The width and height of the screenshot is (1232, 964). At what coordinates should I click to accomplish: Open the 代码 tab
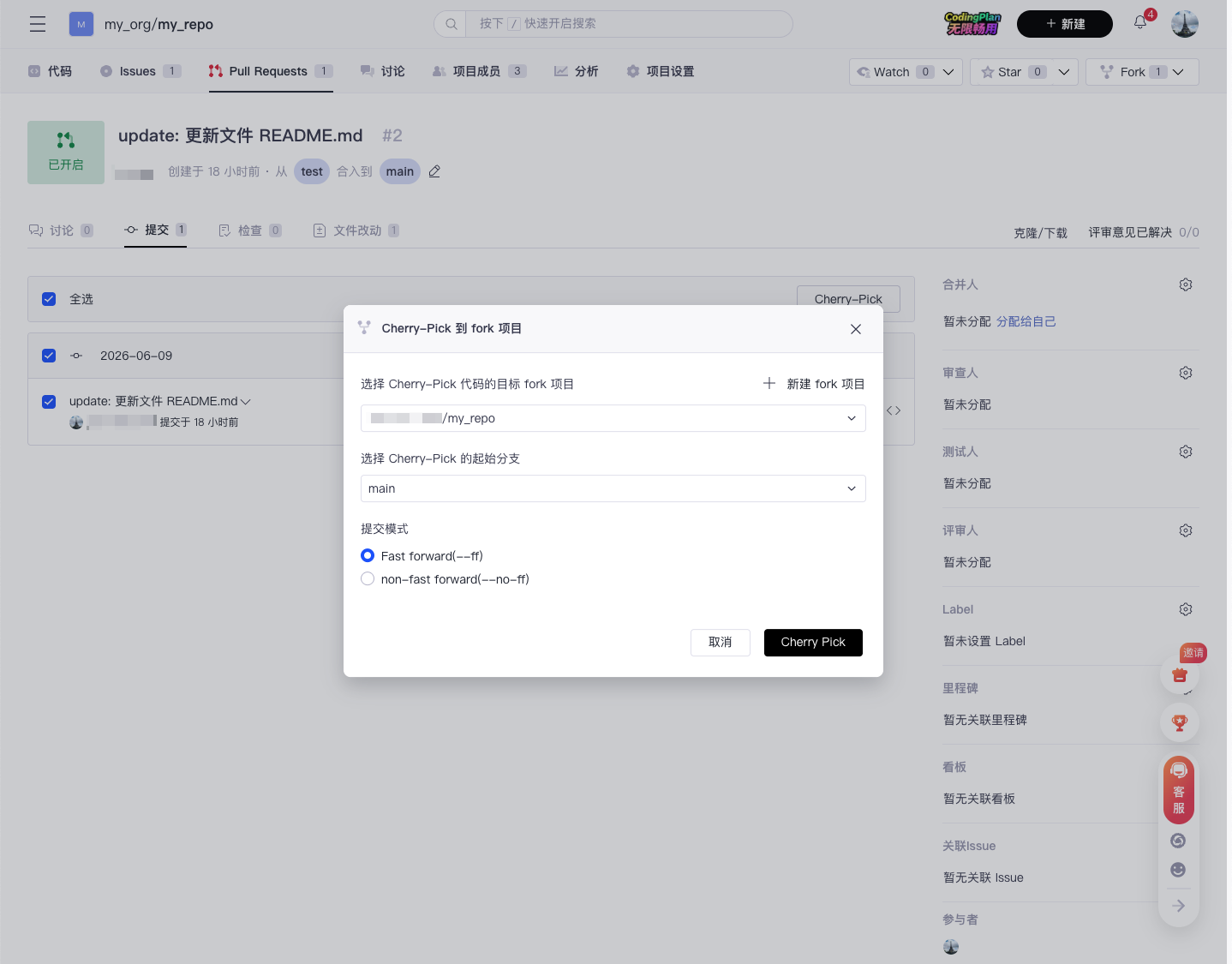pos(50,71)
